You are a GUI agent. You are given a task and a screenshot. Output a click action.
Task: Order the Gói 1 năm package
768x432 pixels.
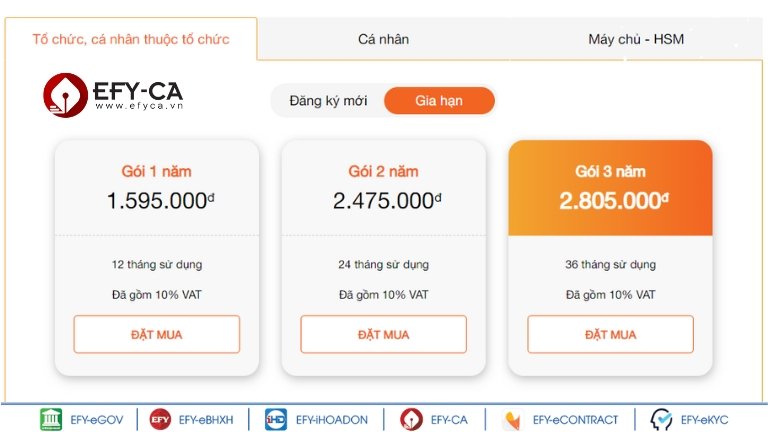pos(157,335)
